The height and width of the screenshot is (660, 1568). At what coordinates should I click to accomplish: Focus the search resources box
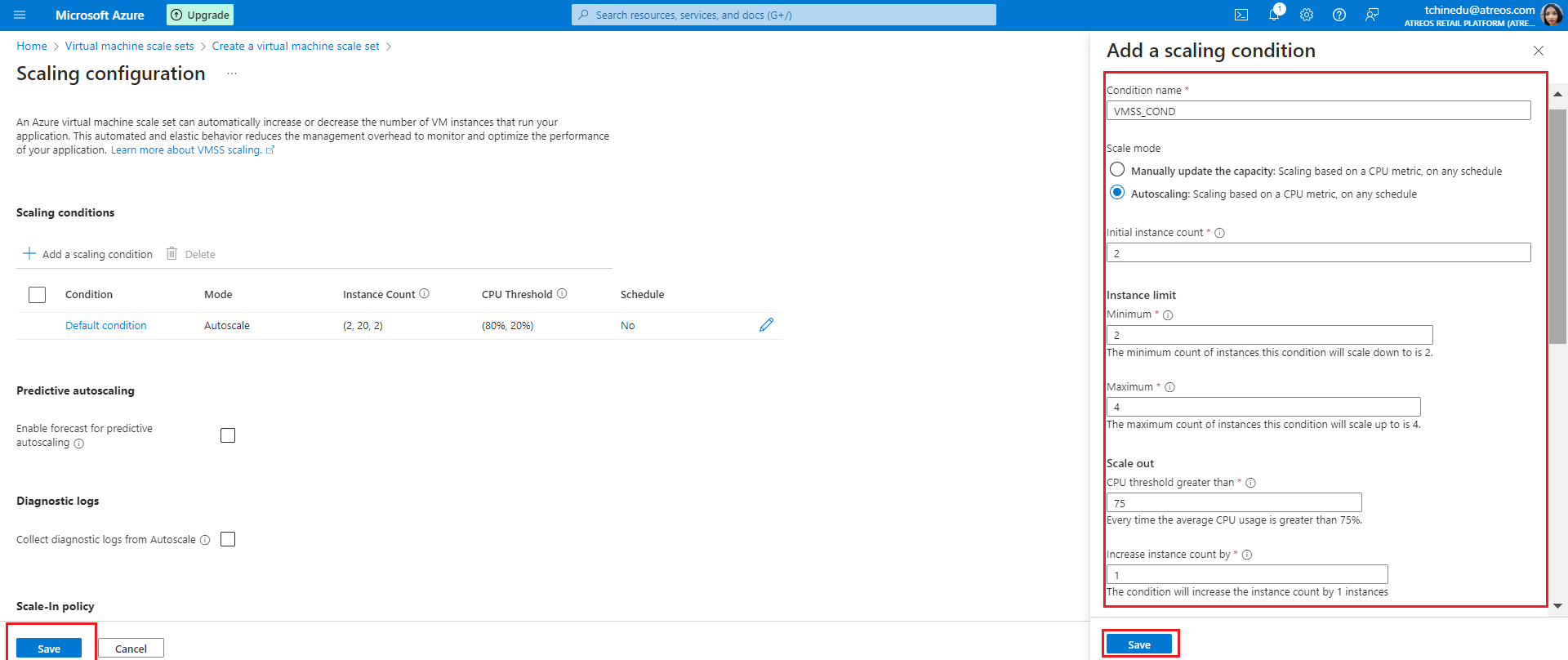(784, 15)
